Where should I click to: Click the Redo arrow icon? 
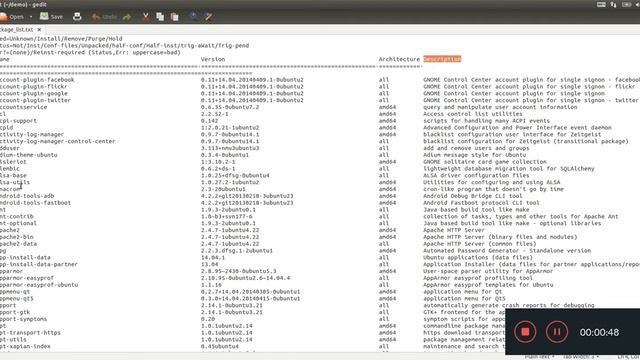127,17
